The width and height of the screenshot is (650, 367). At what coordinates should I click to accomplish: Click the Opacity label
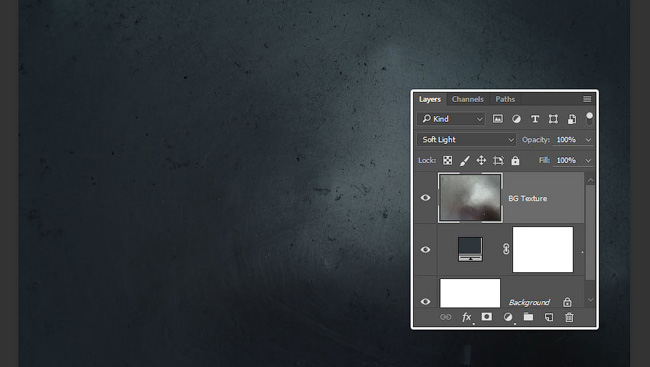click(536, 140)
